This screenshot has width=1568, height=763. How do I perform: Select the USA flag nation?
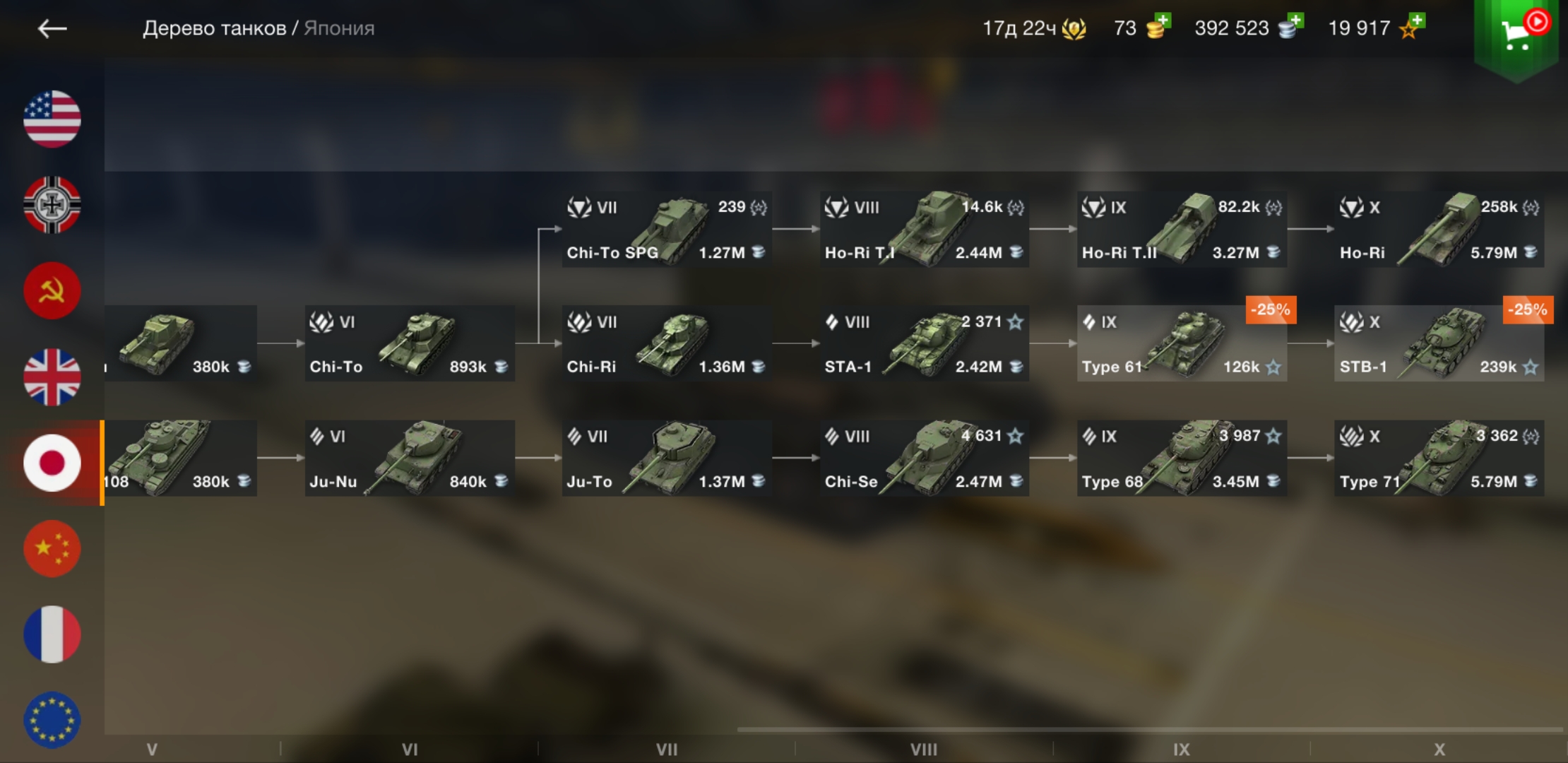[52, 119]
